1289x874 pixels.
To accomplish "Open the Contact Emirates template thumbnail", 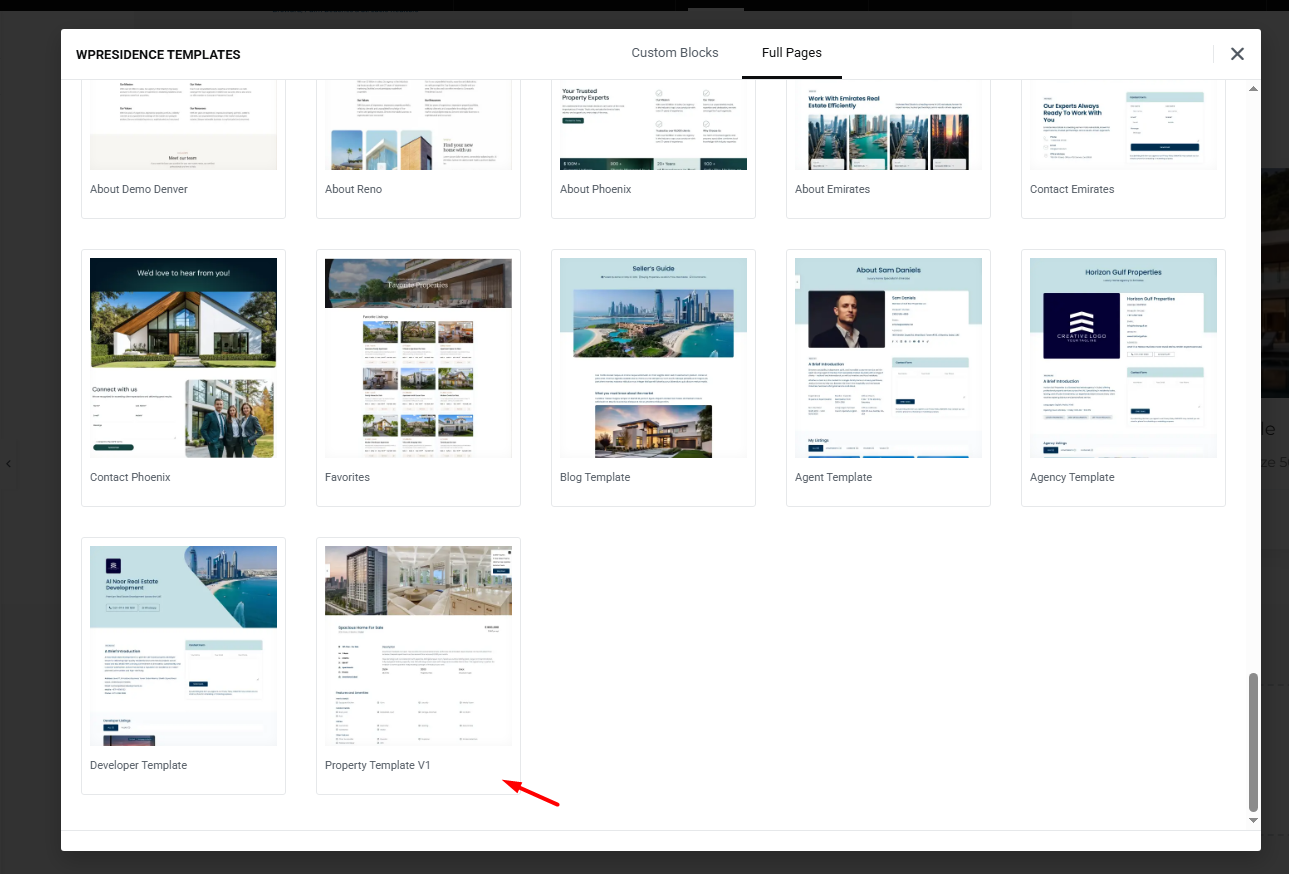I will pyautogui.click(x=1123, y=125).
